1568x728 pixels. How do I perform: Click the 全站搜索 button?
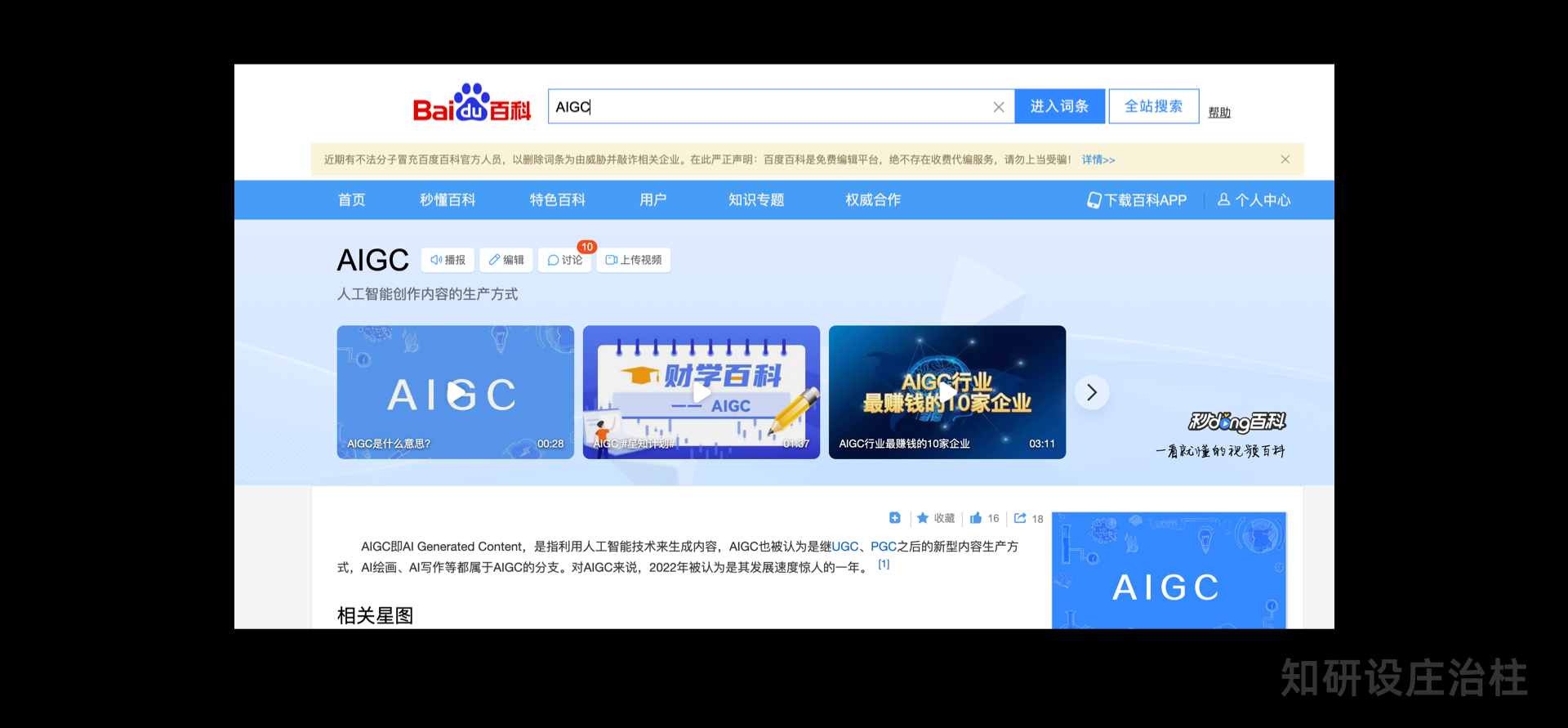[x=1153, y=106]
